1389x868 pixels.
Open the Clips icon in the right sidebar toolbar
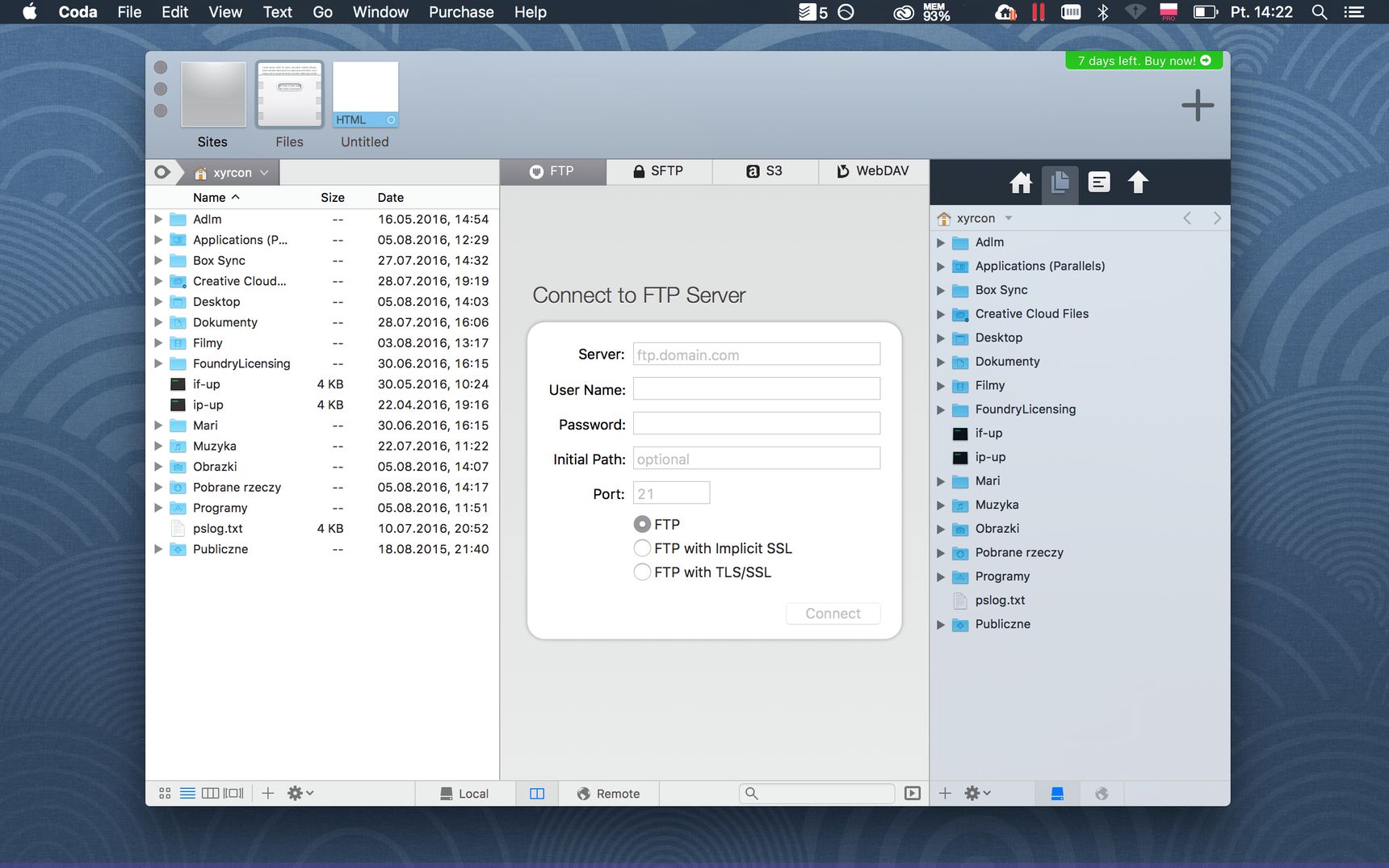click(1099, 182)
